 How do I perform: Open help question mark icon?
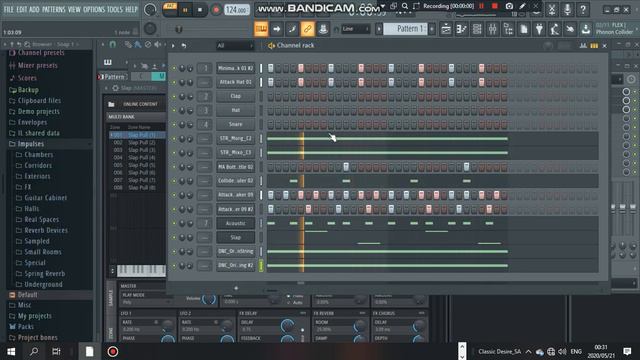point(583,9)
